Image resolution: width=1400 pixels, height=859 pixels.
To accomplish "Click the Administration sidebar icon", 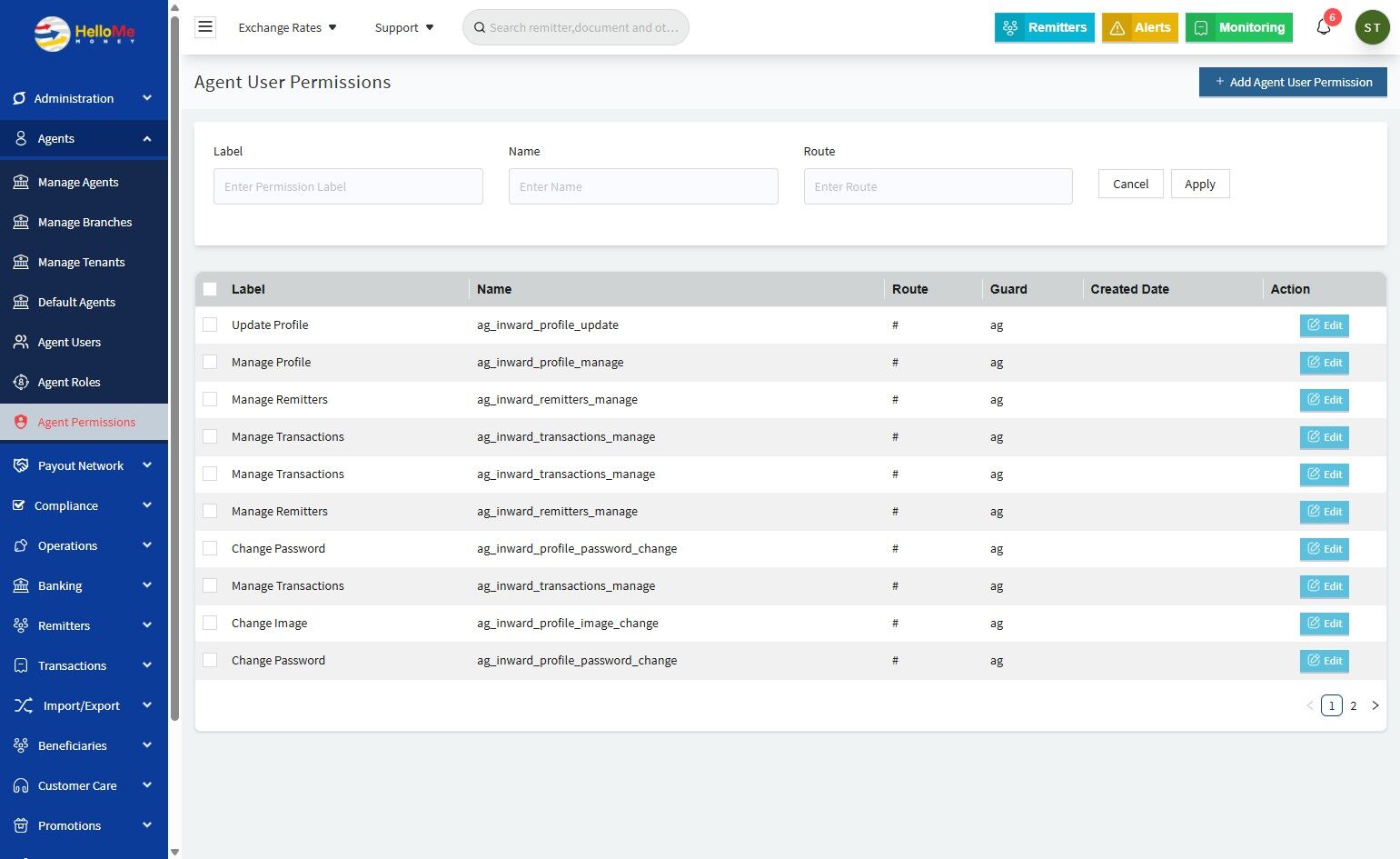I will [18, 98].
